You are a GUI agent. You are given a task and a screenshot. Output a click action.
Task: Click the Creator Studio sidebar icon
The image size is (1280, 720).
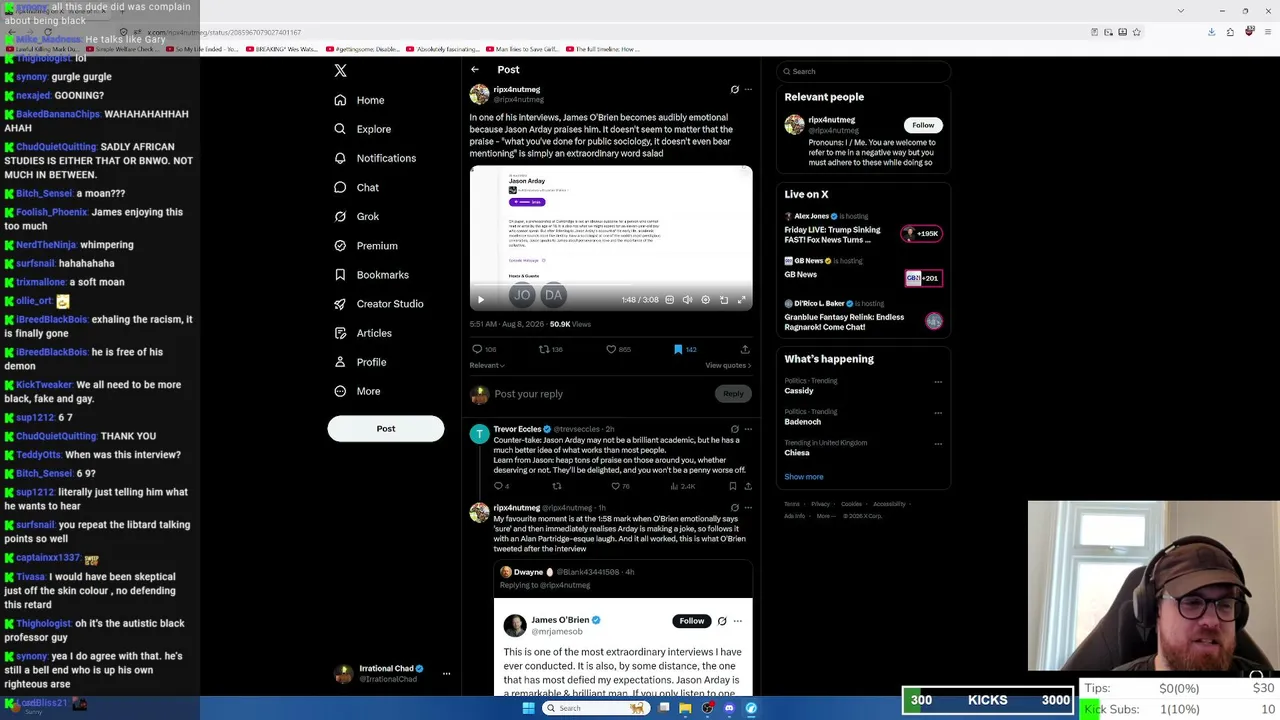[340, 304]
